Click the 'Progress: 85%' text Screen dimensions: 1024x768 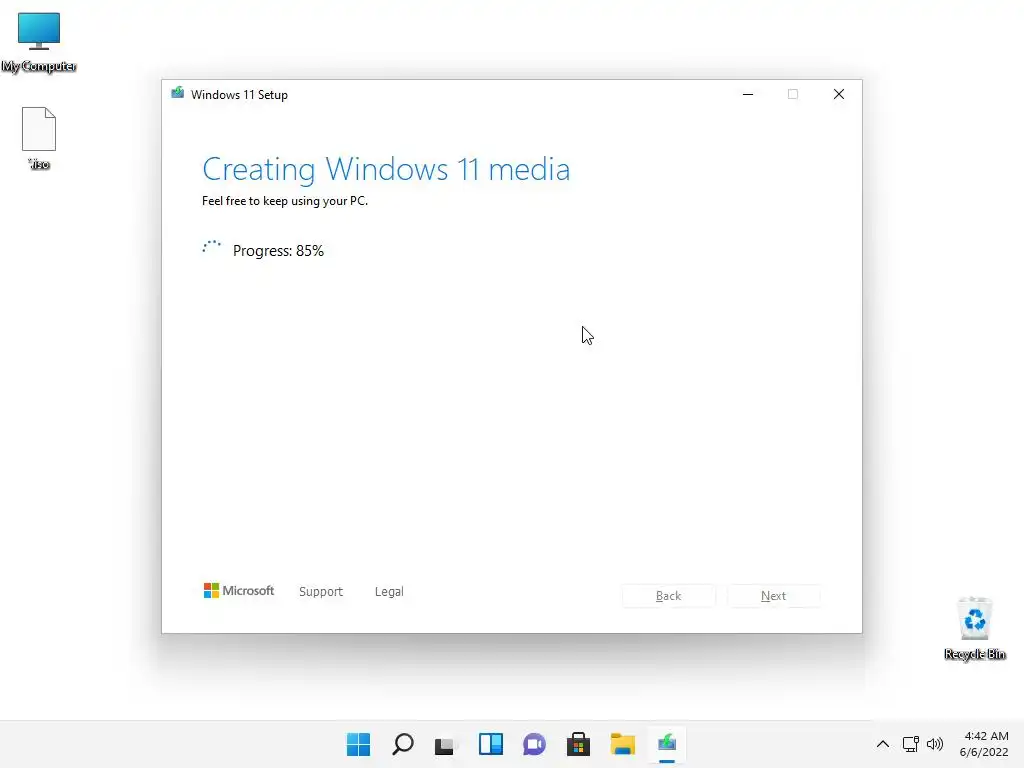(278, 251)
